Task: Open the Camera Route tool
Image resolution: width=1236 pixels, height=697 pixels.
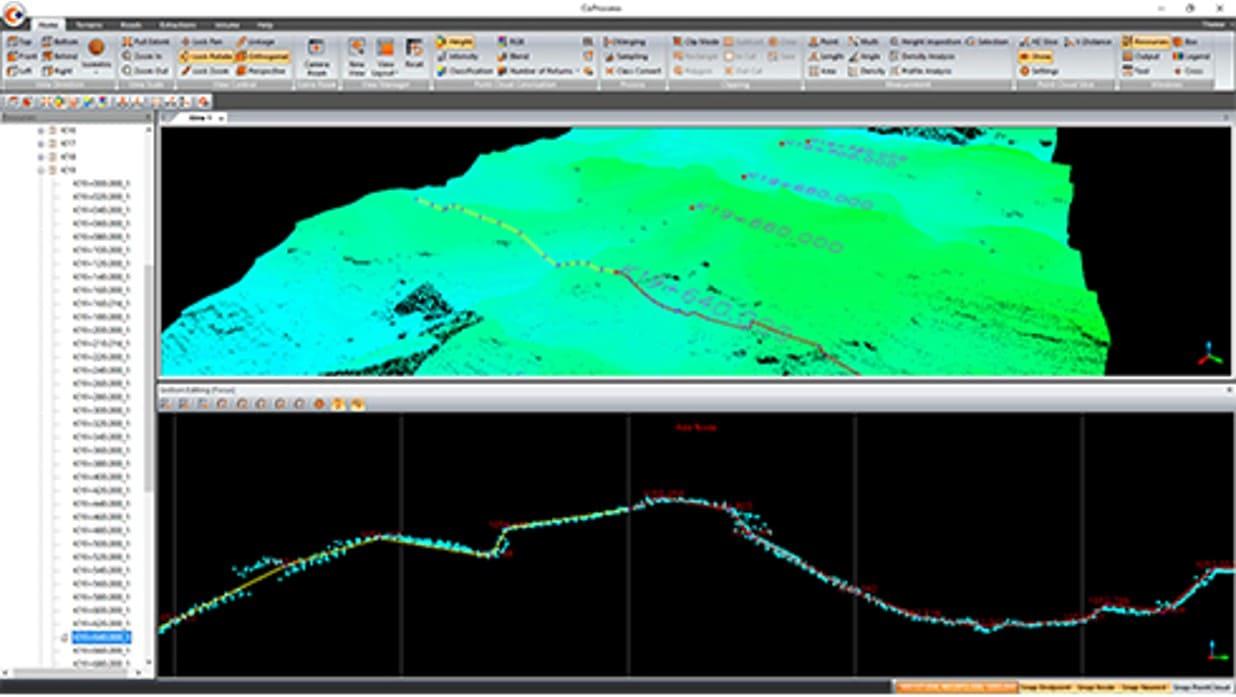Action: click(314, 52)
